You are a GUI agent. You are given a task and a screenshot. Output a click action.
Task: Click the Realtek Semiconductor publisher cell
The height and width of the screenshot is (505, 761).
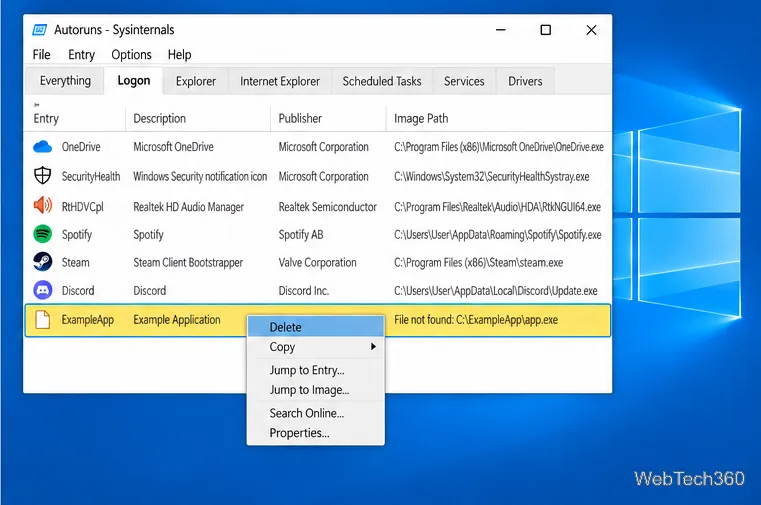[x=328, y=207]
